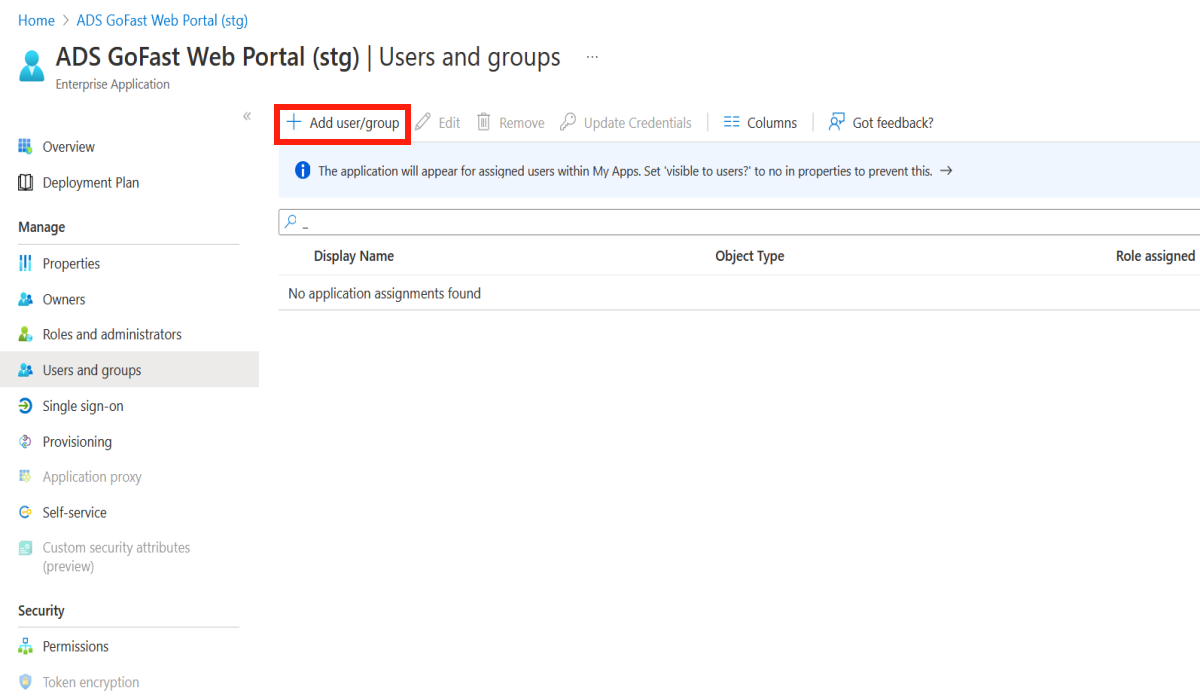
Task: Click the Single sign-on icon
Action: point(26,406)
